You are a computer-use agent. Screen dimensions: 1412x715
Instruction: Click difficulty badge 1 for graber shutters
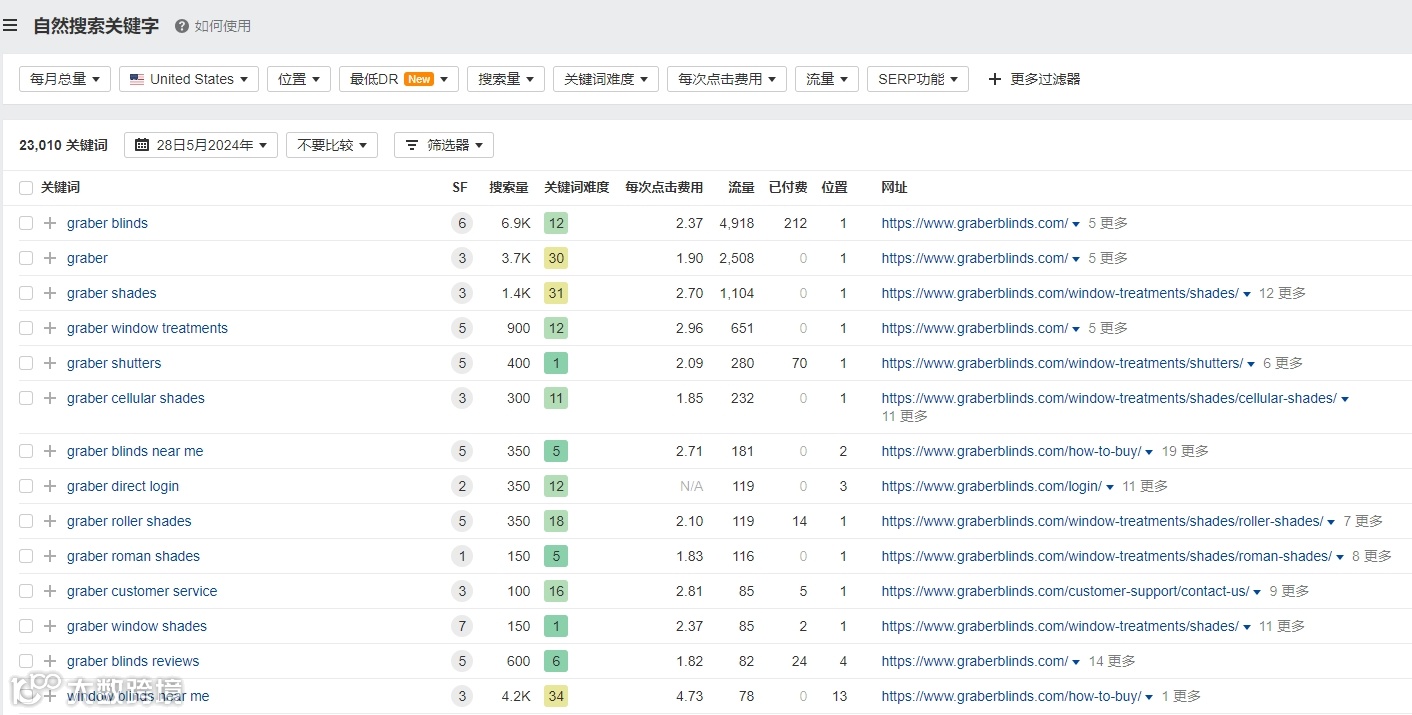pos(556,363)
